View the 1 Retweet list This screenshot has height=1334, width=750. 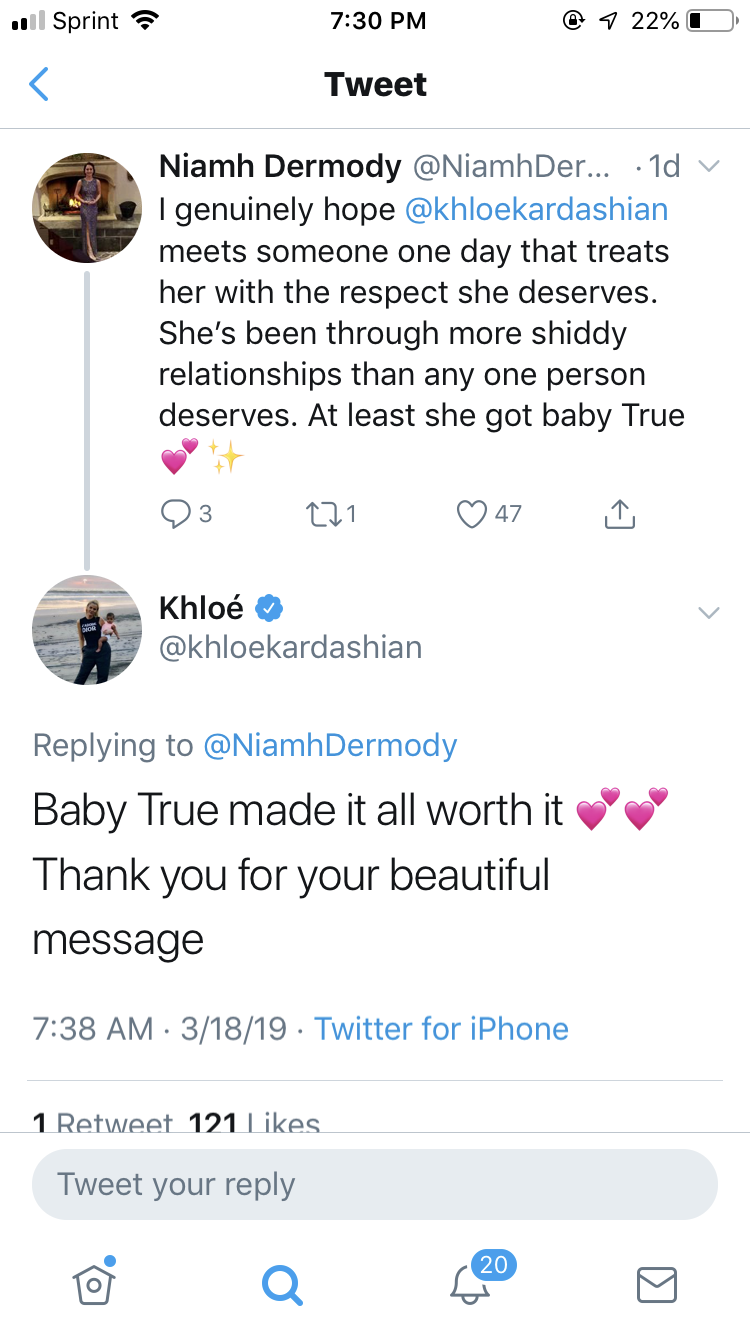tap(102, 1122)
